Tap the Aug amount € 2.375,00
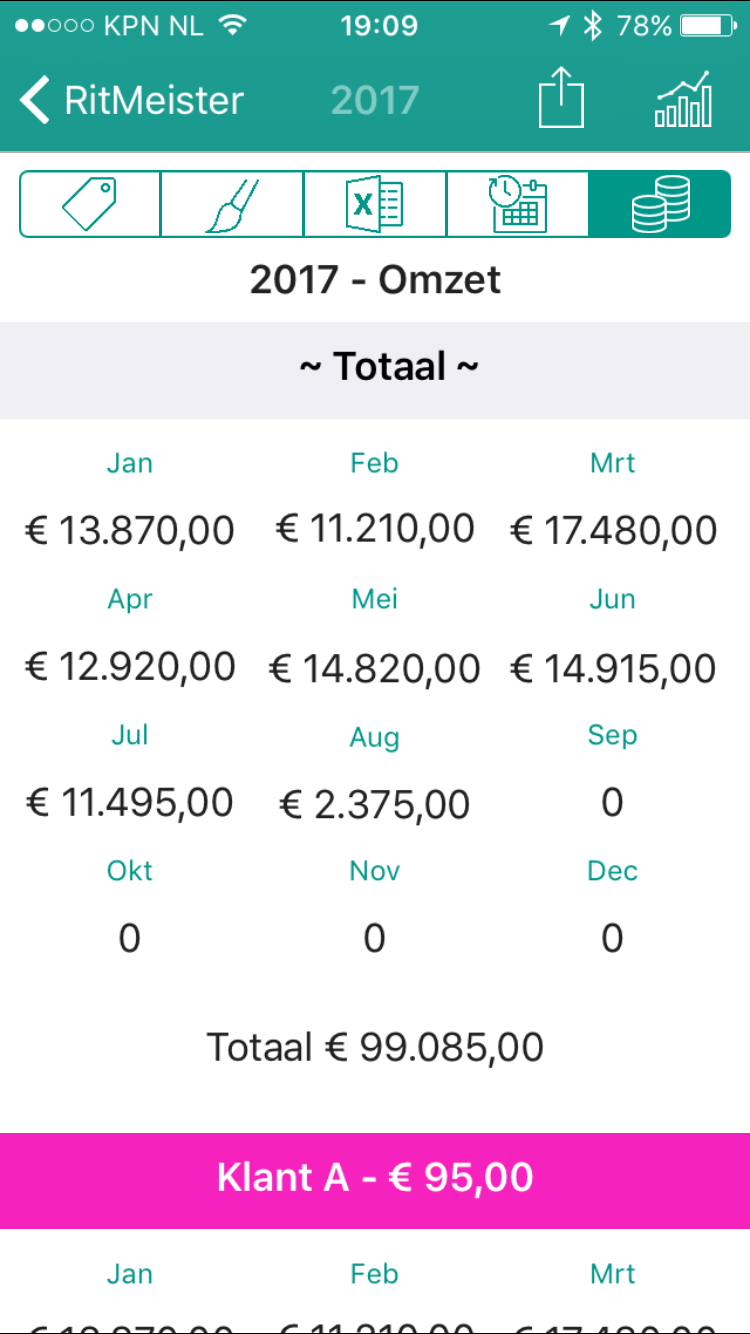This screenshot has width=750, height=1334. [x=375, y=804]
